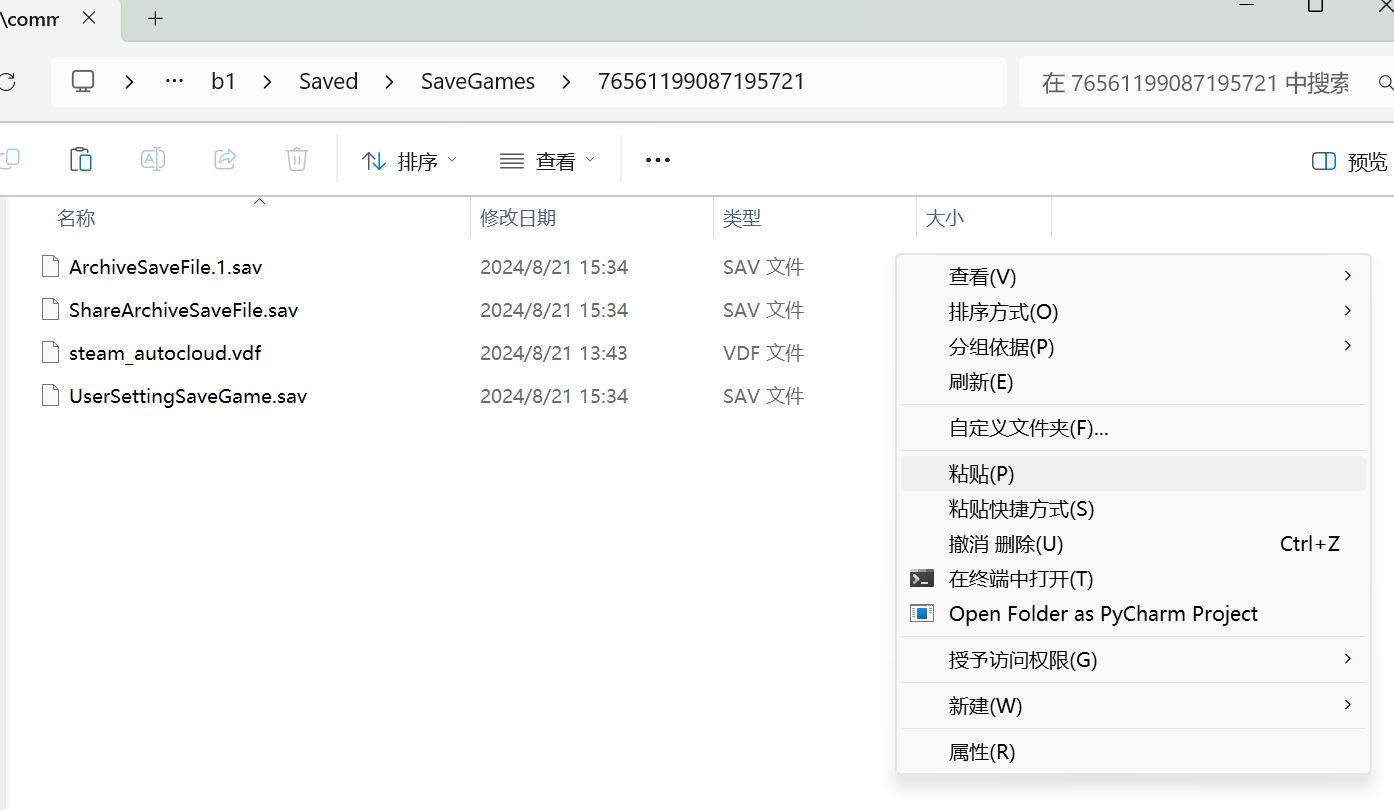
Task: Open a new tab with plus button
Action: 155,18
